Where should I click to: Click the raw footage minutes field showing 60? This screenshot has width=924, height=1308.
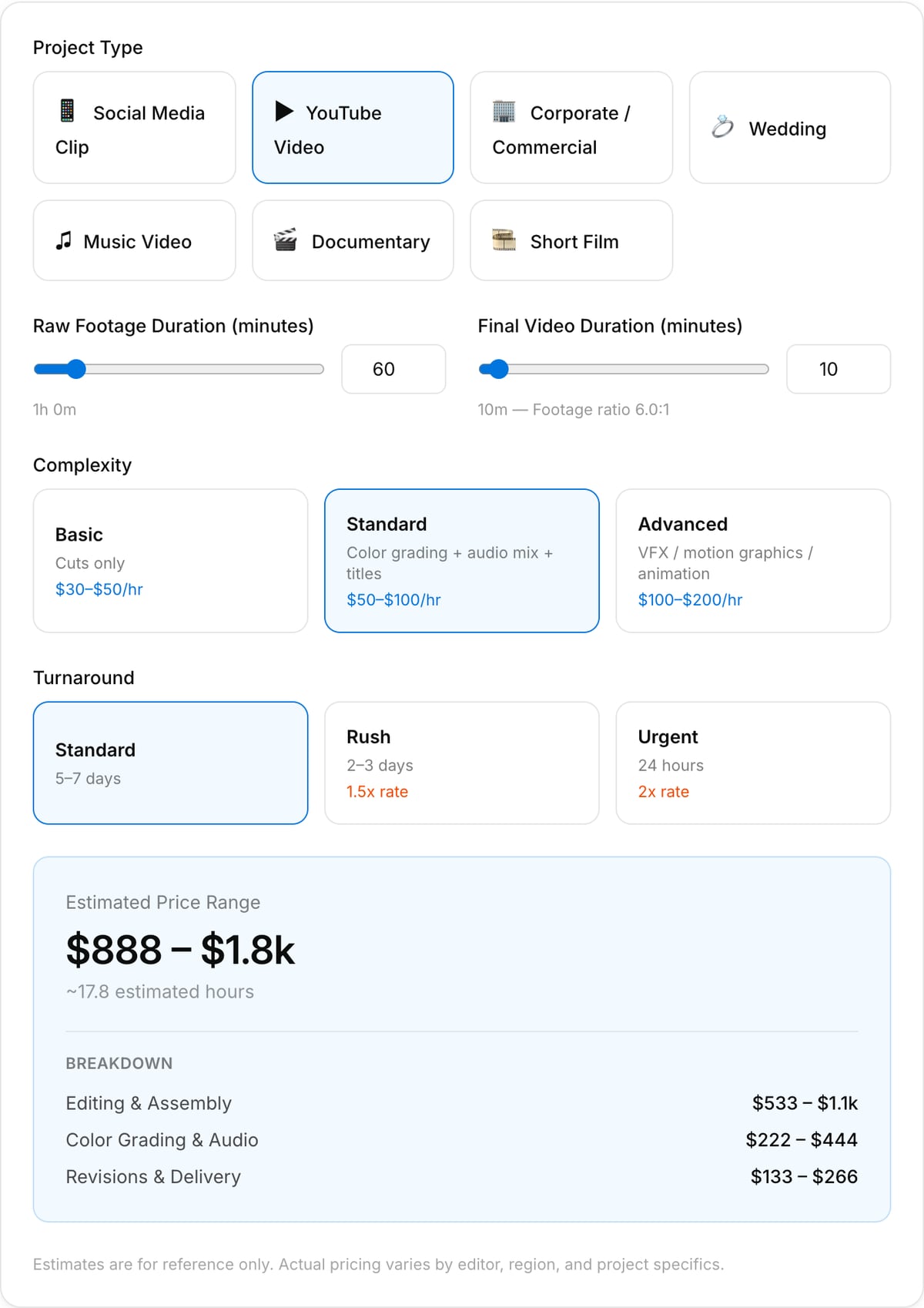click(393, 369)
